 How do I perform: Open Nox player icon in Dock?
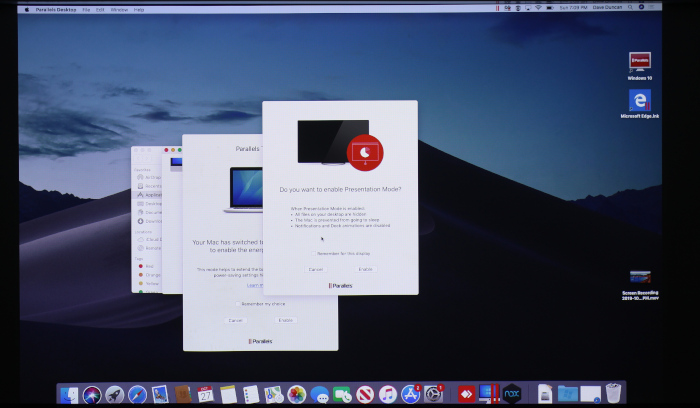[512, 395]
